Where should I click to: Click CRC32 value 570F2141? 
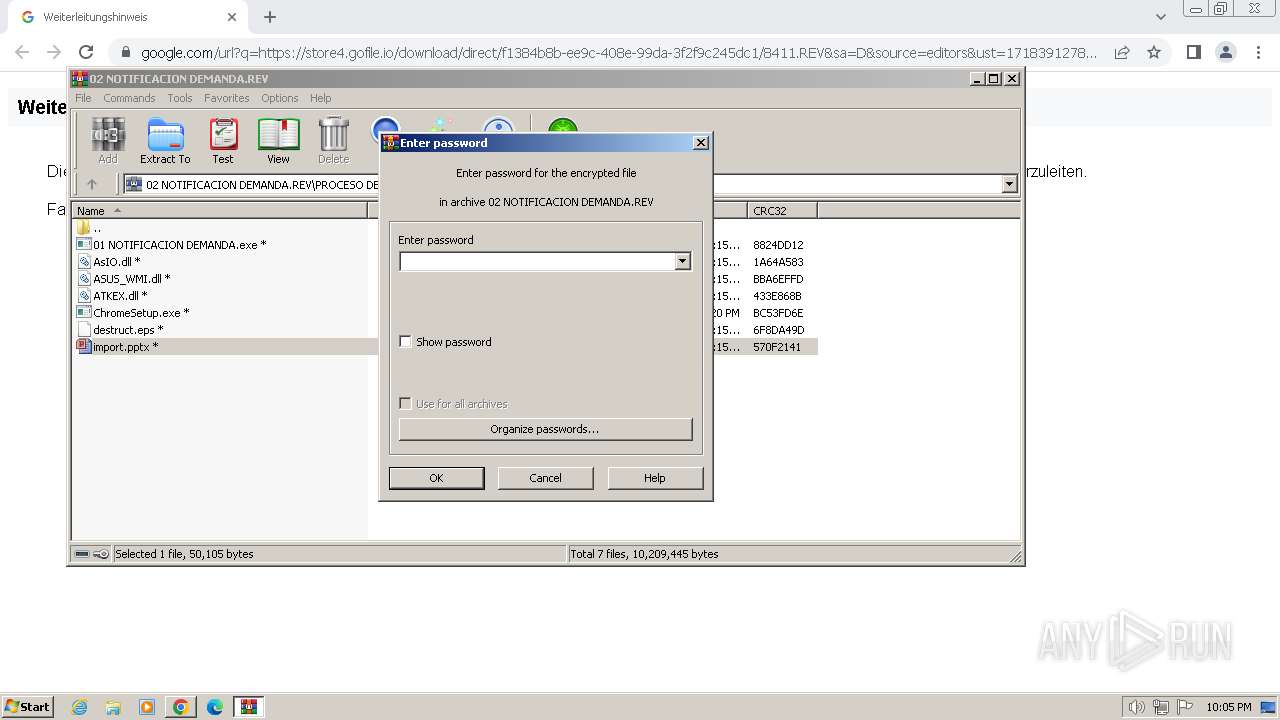pyautogui.click(x=777, y=347)
